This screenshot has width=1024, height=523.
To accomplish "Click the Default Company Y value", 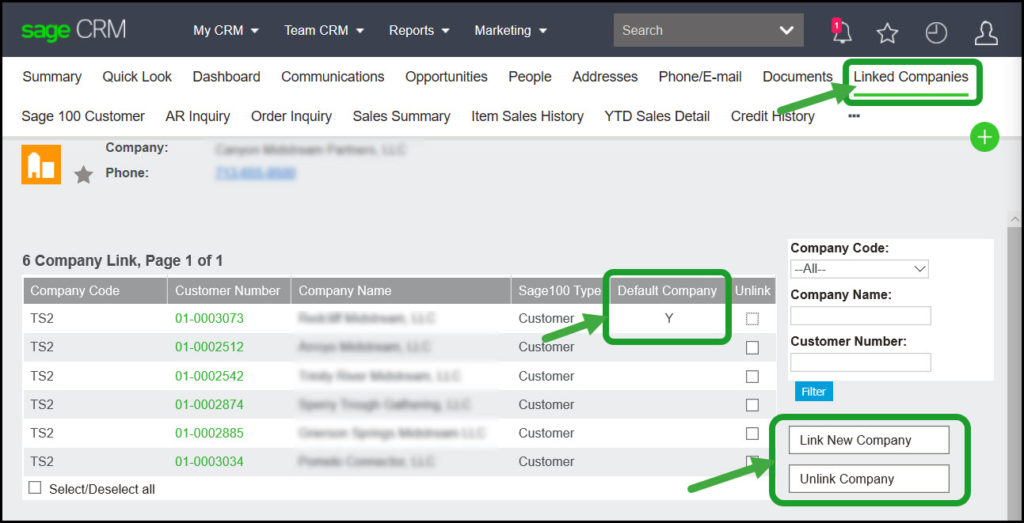I will click(669, 319).
